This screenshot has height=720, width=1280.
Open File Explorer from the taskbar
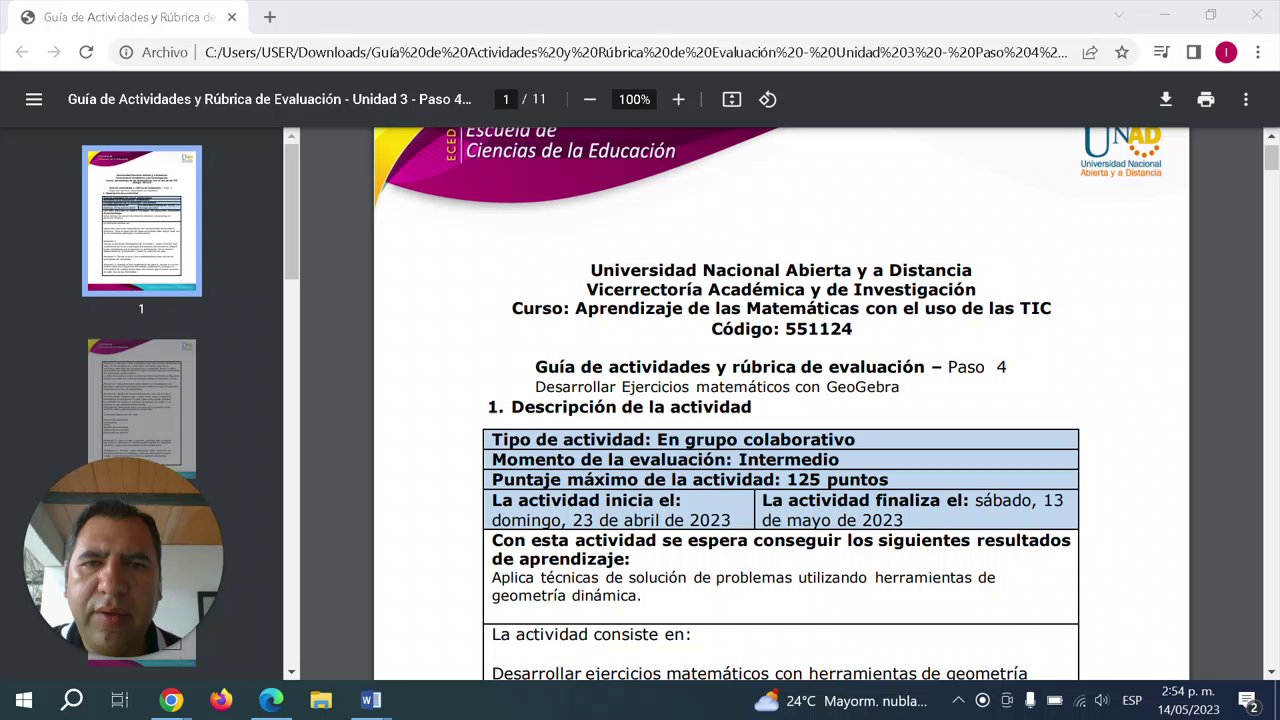point(321,700)
